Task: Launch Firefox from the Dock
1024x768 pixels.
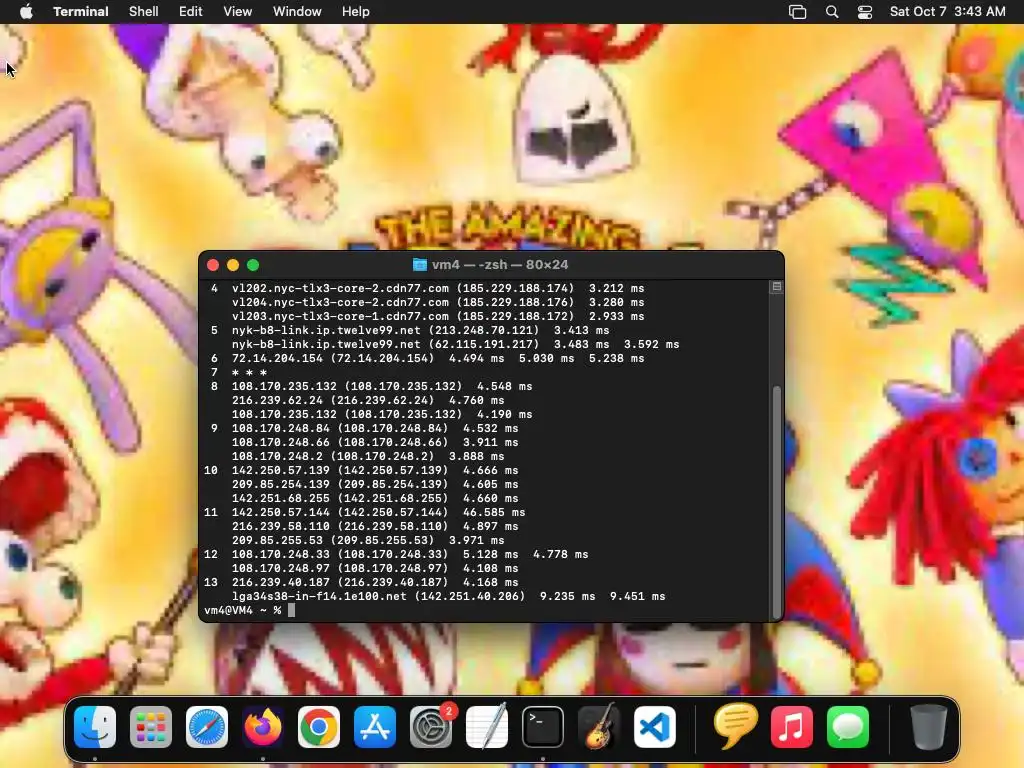Action: pos(263,727)
